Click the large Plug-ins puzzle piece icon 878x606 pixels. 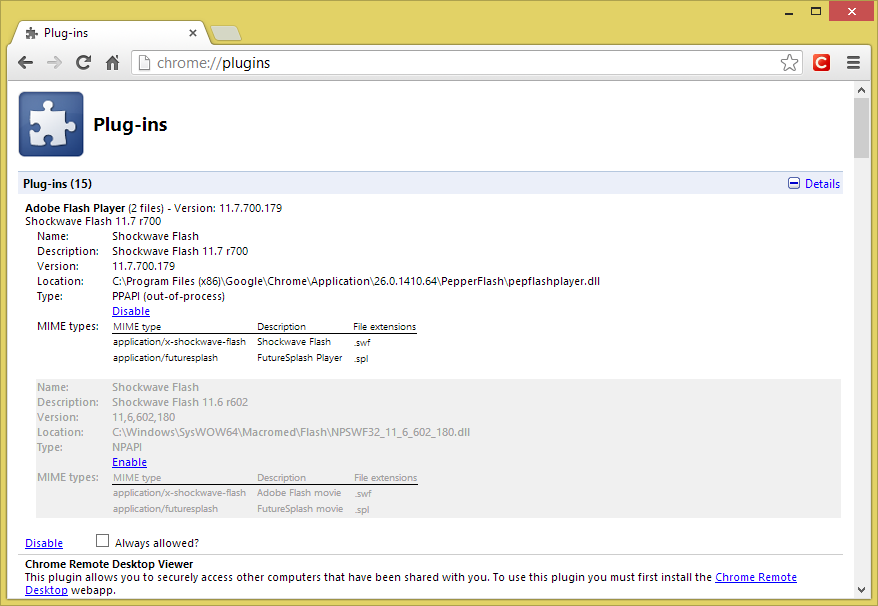51,124
